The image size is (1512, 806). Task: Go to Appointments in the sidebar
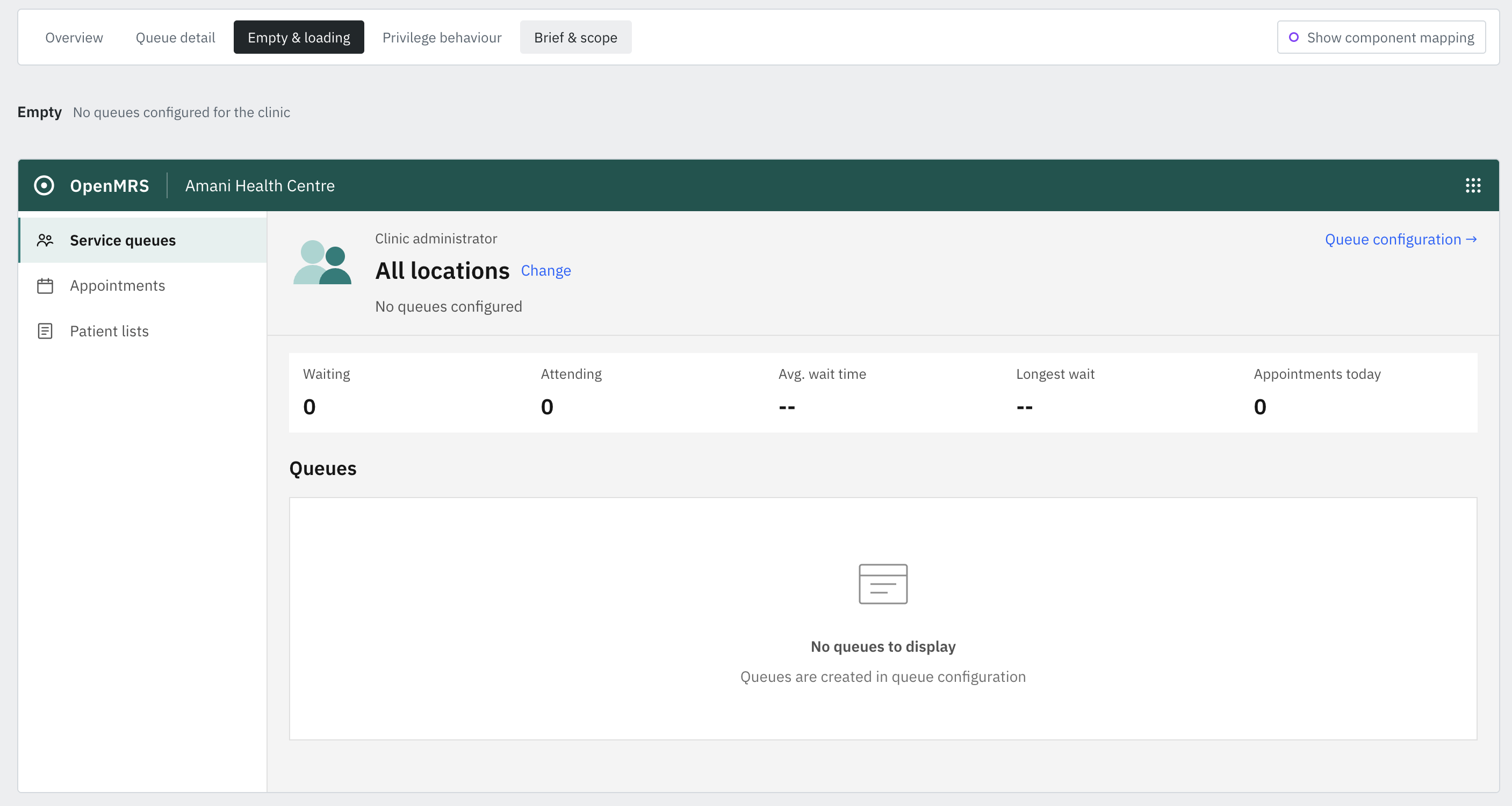pos(143,286)
